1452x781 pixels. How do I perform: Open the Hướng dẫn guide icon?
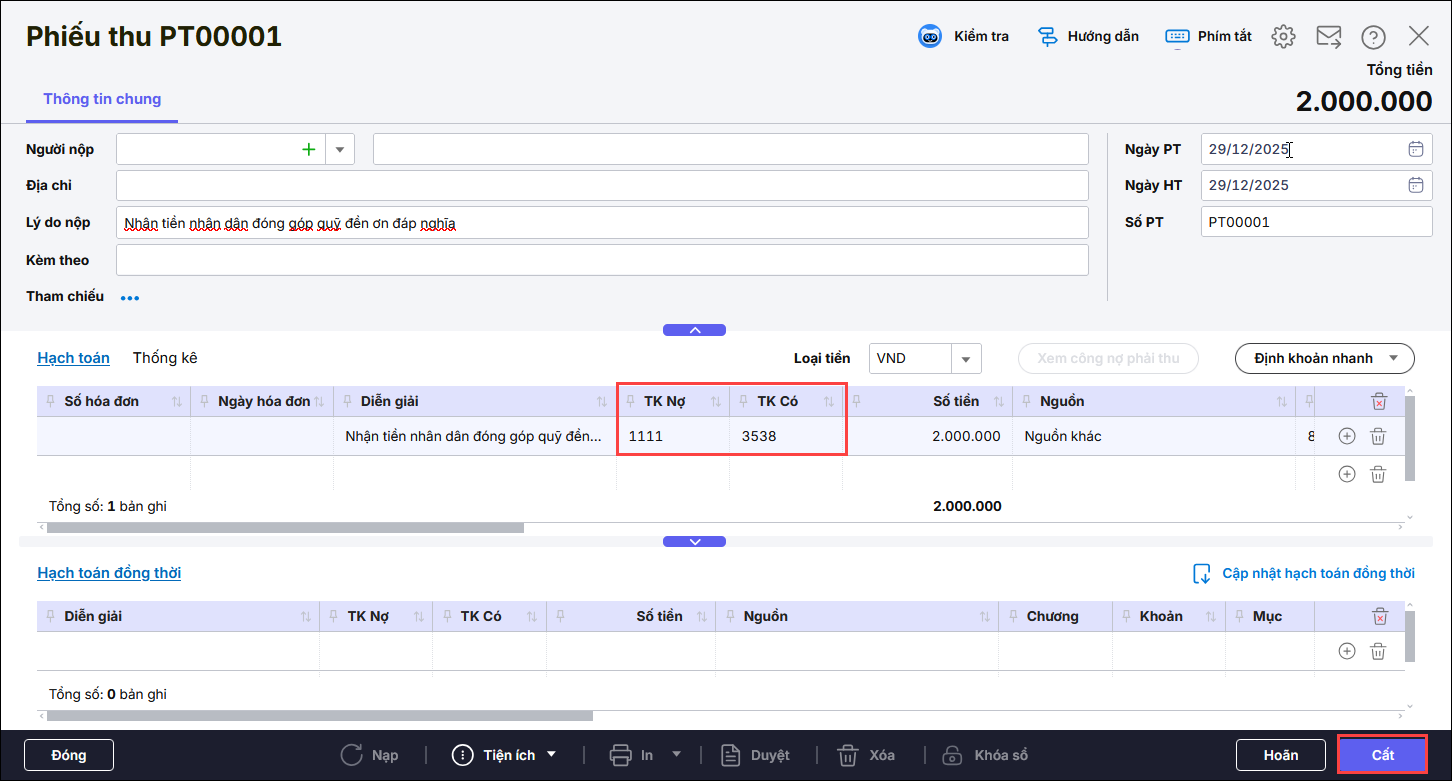click(1047, 36)
